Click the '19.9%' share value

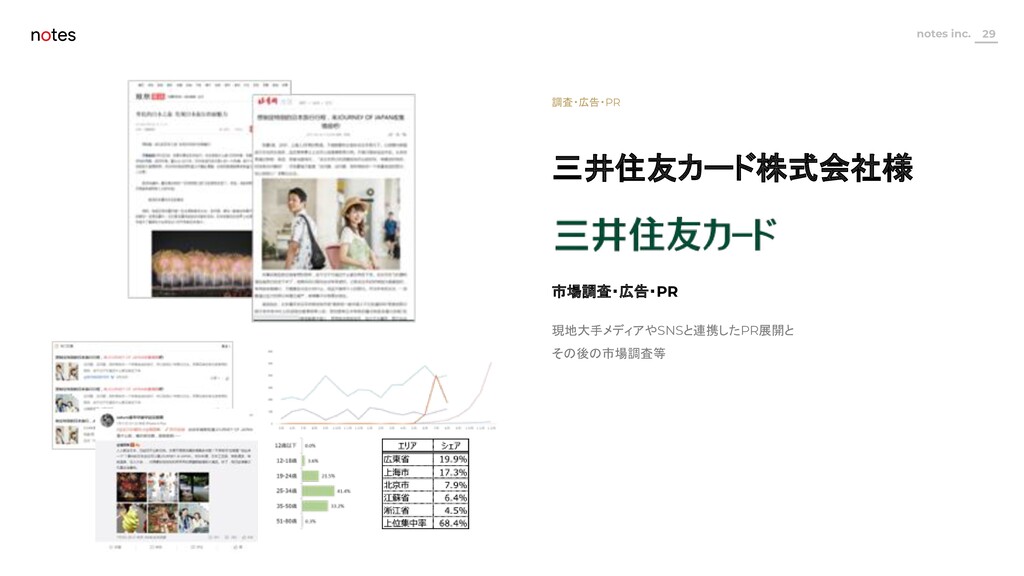(x=451, y=459)
